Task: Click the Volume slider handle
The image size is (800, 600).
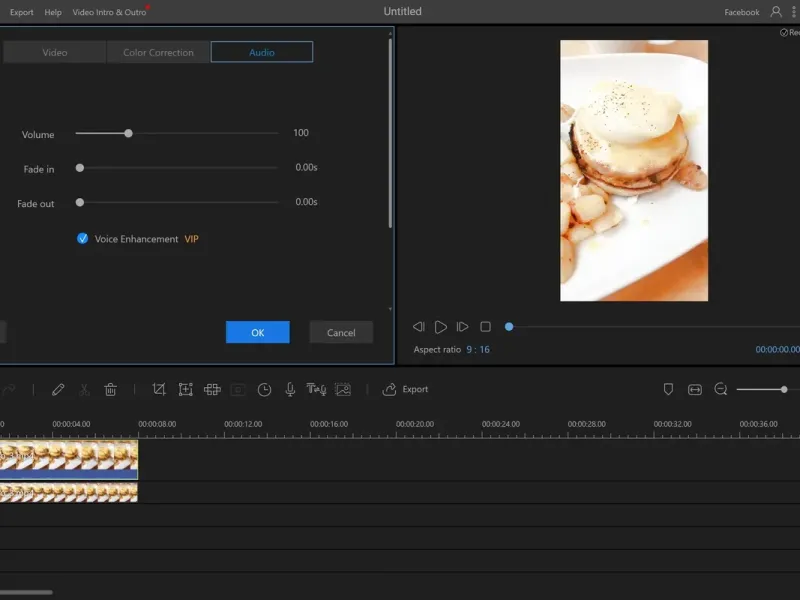Action: pyautogui.click(x=128, y=133)
